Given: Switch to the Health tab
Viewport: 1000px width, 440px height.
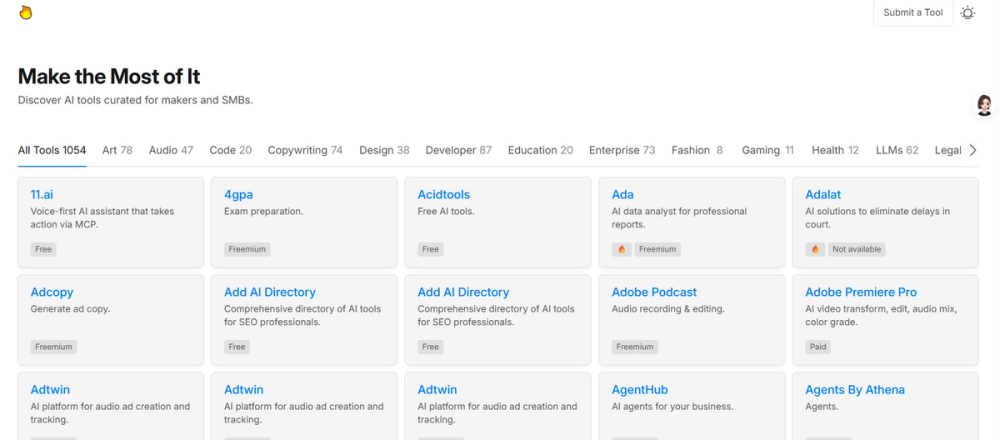Looking at the screenshot, I should coord(835,150).
